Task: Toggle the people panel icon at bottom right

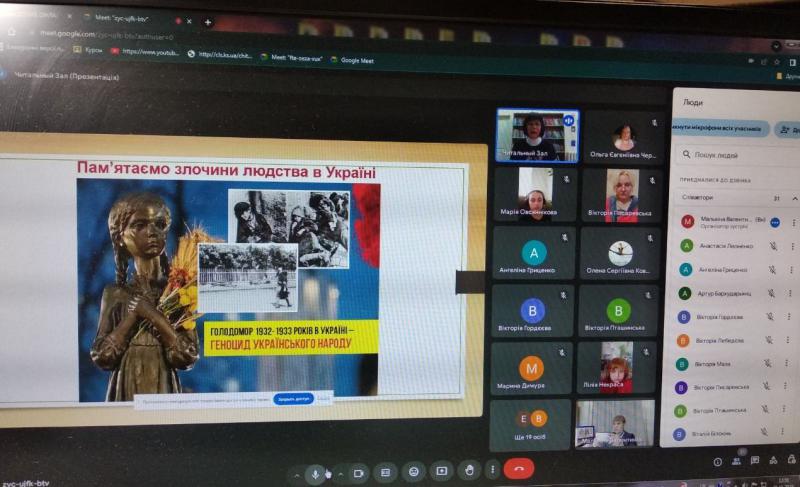Action: 736,461
